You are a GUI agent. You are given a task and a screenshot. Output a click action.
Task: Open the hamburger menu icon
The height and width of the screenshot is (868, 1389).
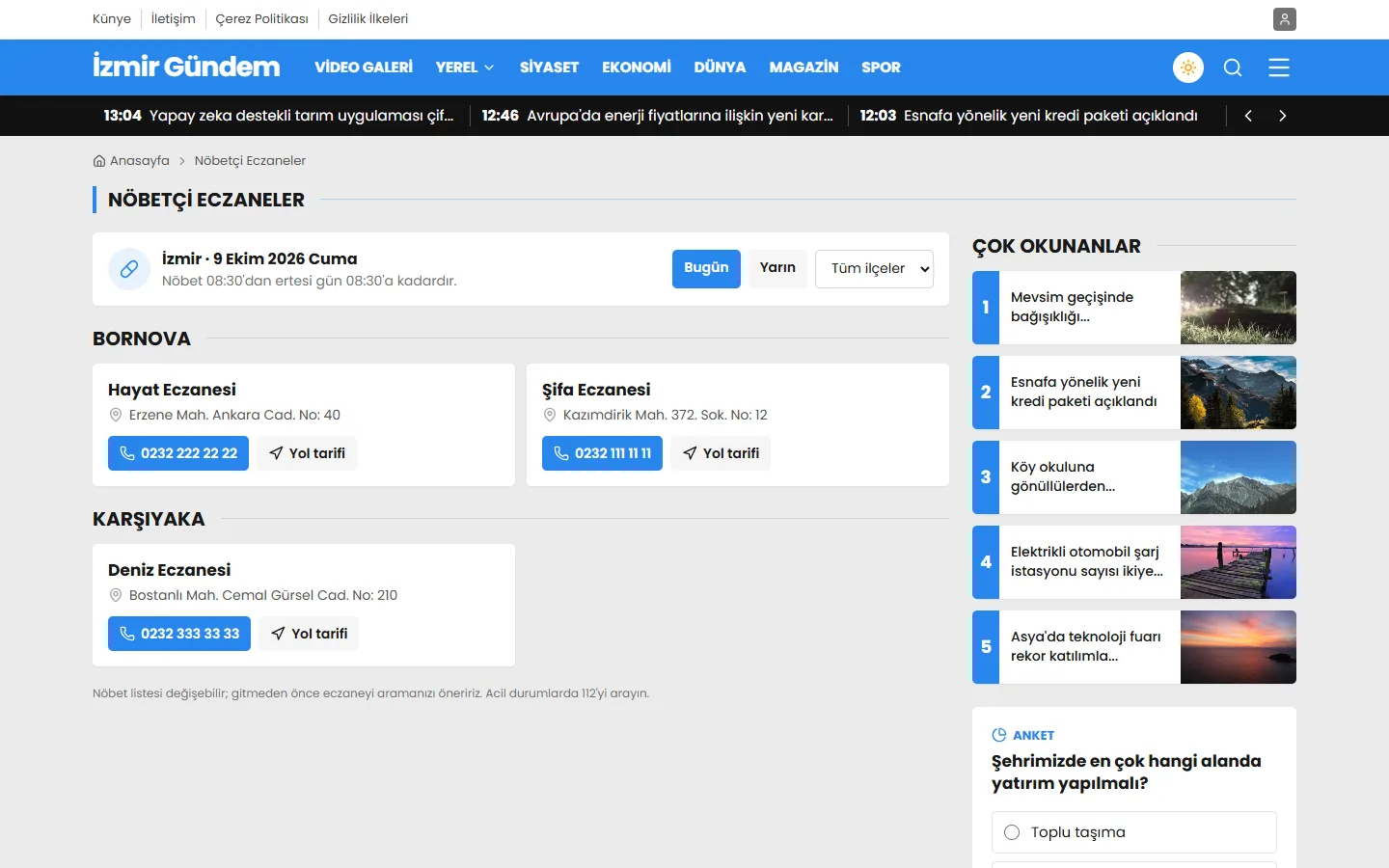pos(1279,68)
